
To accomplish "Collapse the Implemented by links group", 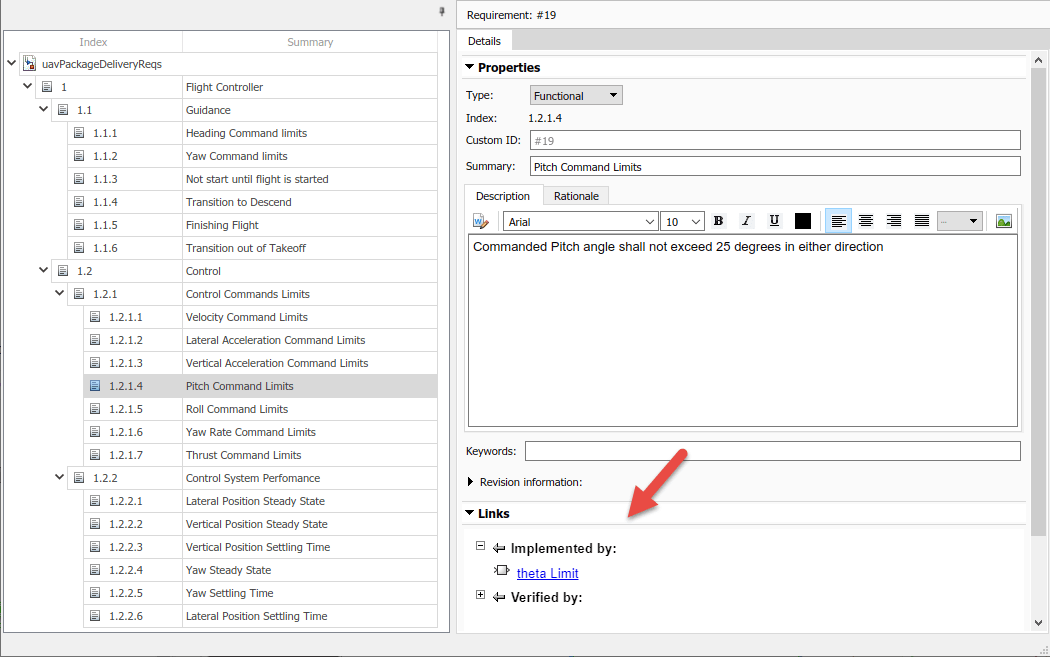I will [x=481, y=547].
